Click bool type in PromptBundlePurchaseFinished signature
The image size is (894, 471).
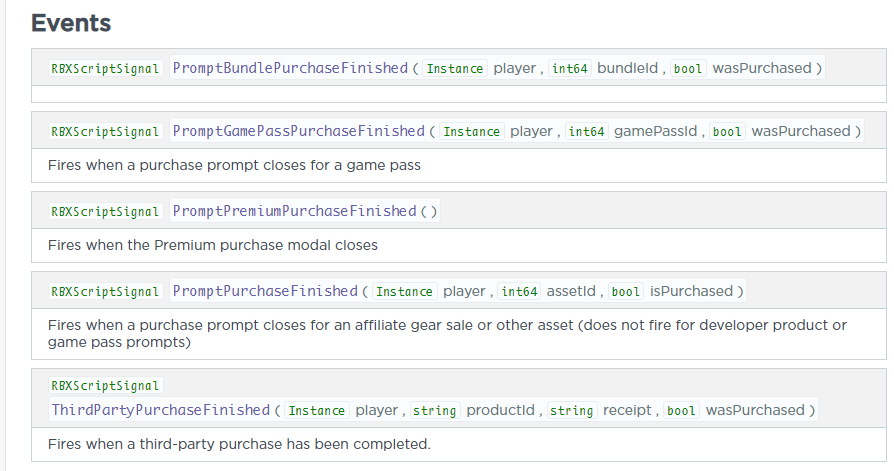pos(688,69)
